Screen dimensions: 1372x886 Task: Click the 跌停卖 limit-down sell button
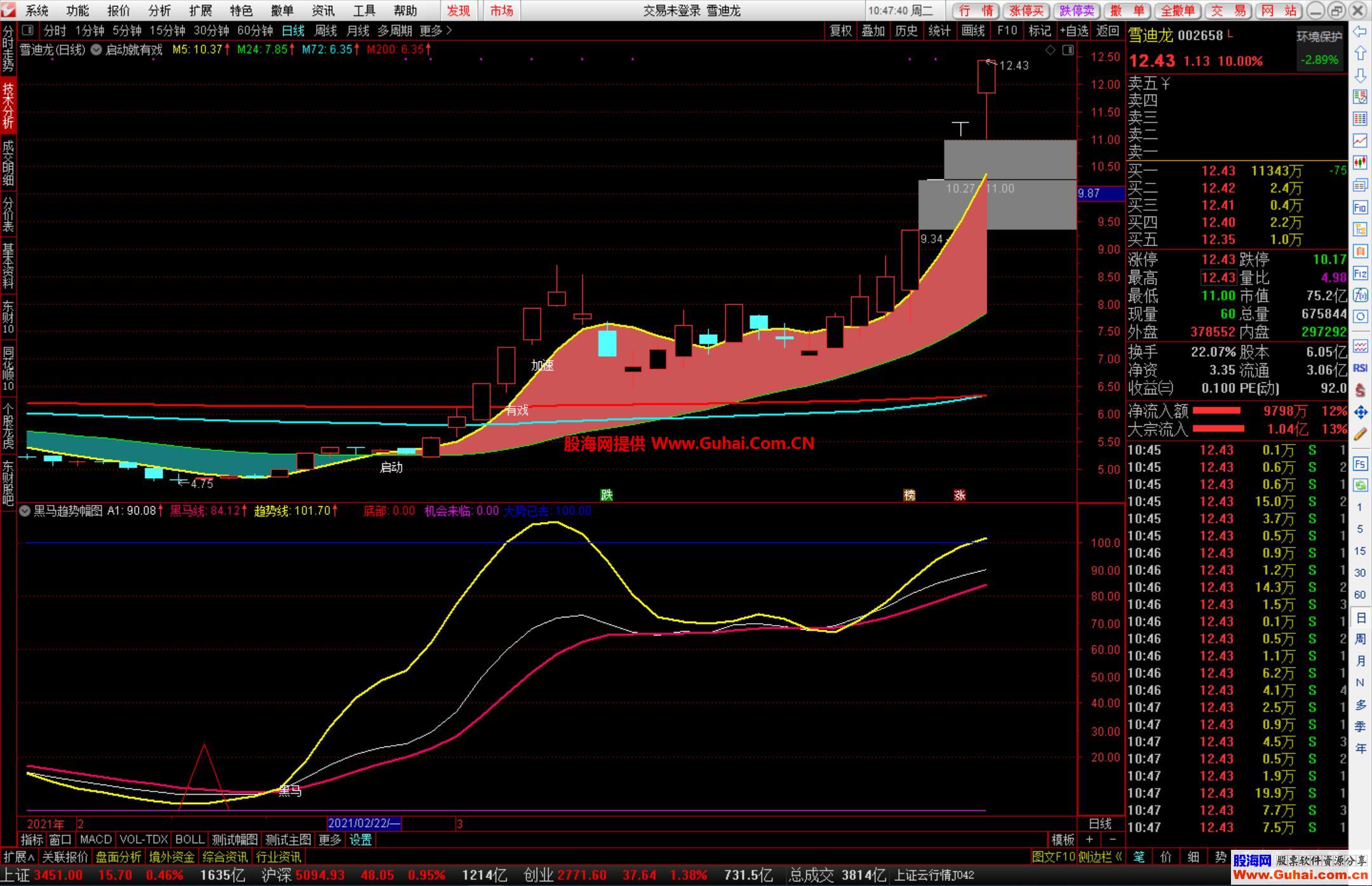[1077, 11]
